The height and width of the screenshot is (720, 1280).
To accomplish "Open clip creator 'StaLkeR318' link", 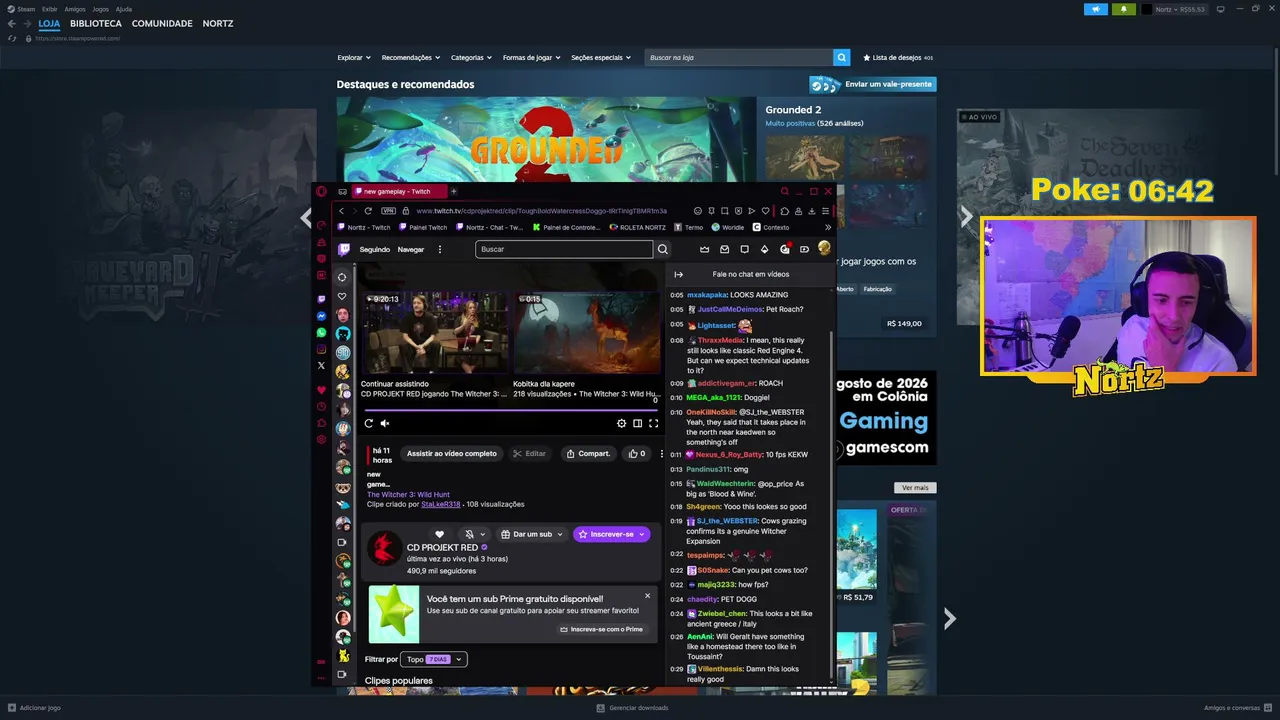I will [441, 504].
